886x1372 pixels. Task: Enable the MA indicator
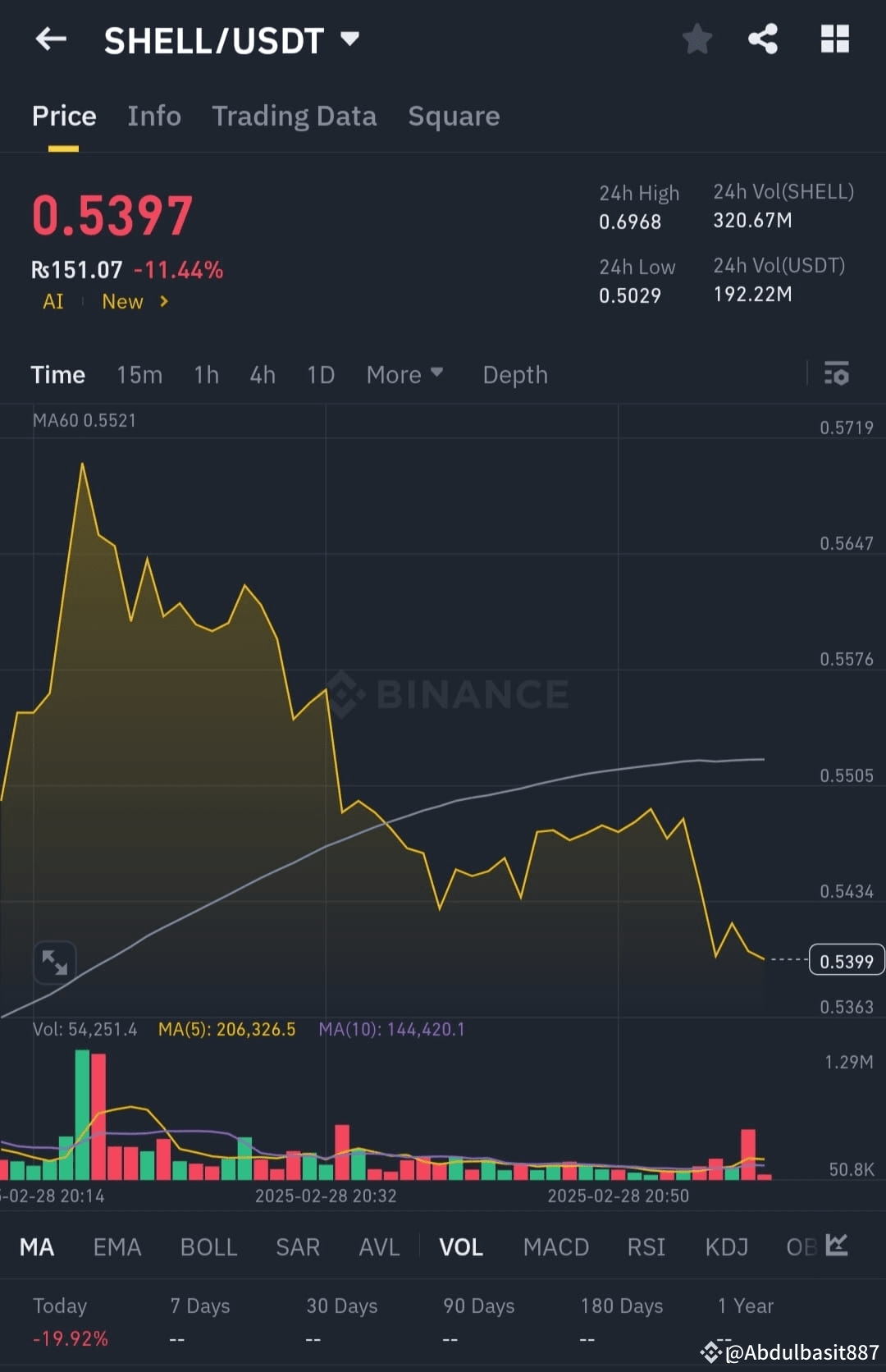coord(36,1246)
